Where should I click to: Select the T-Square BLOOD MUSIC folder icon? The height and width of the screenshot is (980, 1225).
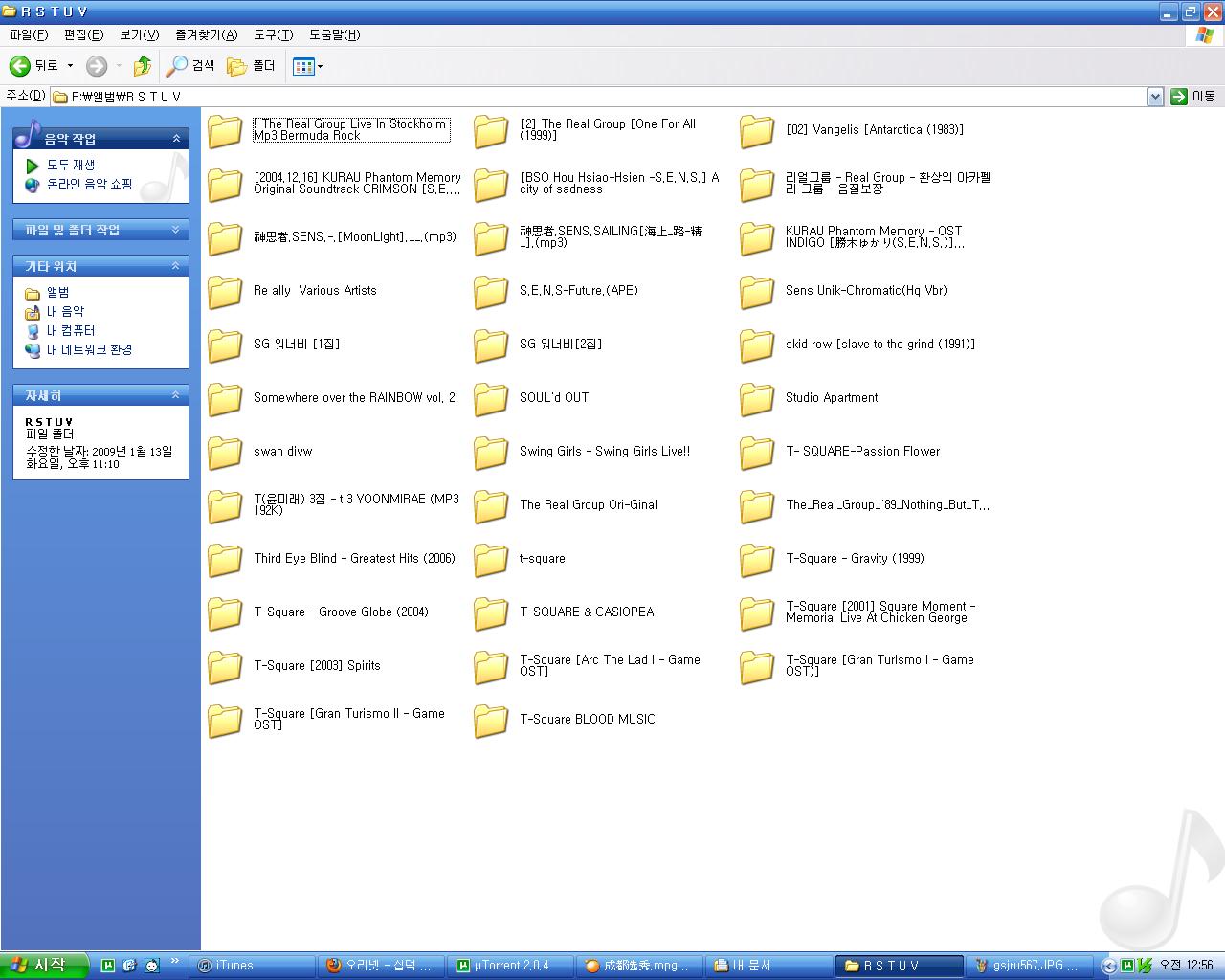click(491, 721)
